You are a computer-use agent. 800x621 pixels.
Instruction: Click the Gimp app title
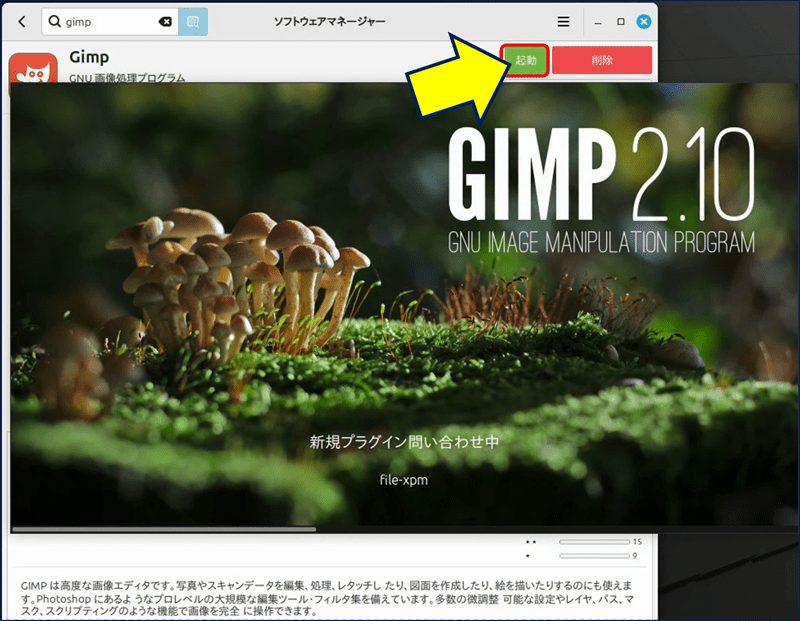pos(89,57)
